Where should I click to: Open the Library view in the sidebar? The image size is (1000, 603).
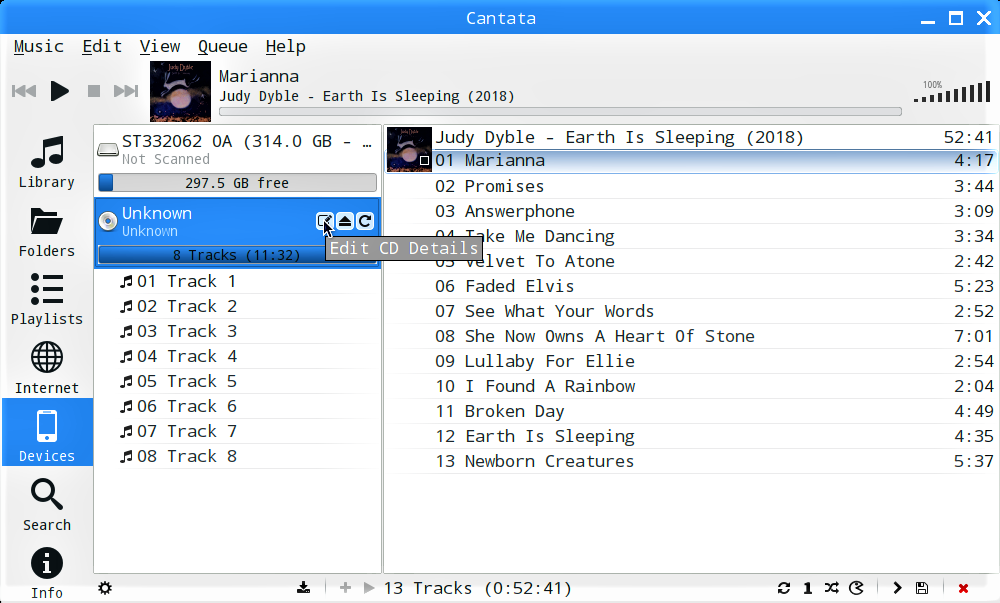pyautogui.click(x=47, y=162)
